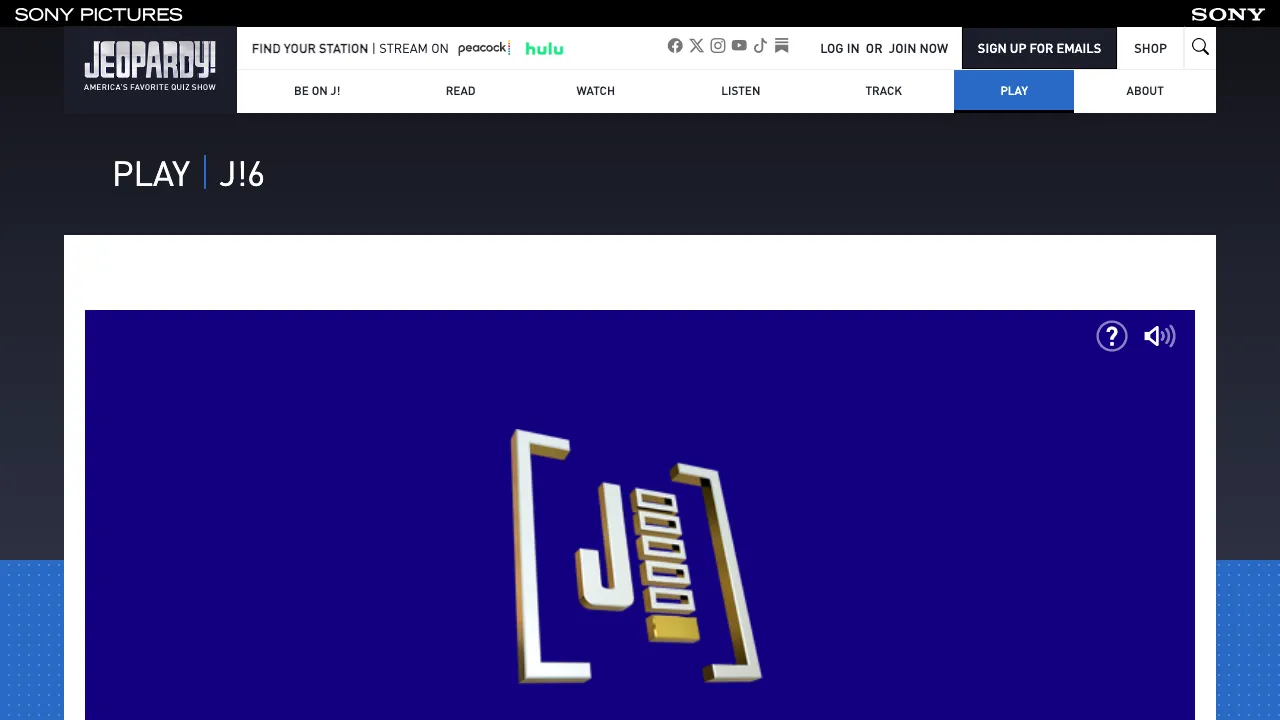
Task: Click the SONY PICTURES text in top bar
Action: click(x=99, y=14)
